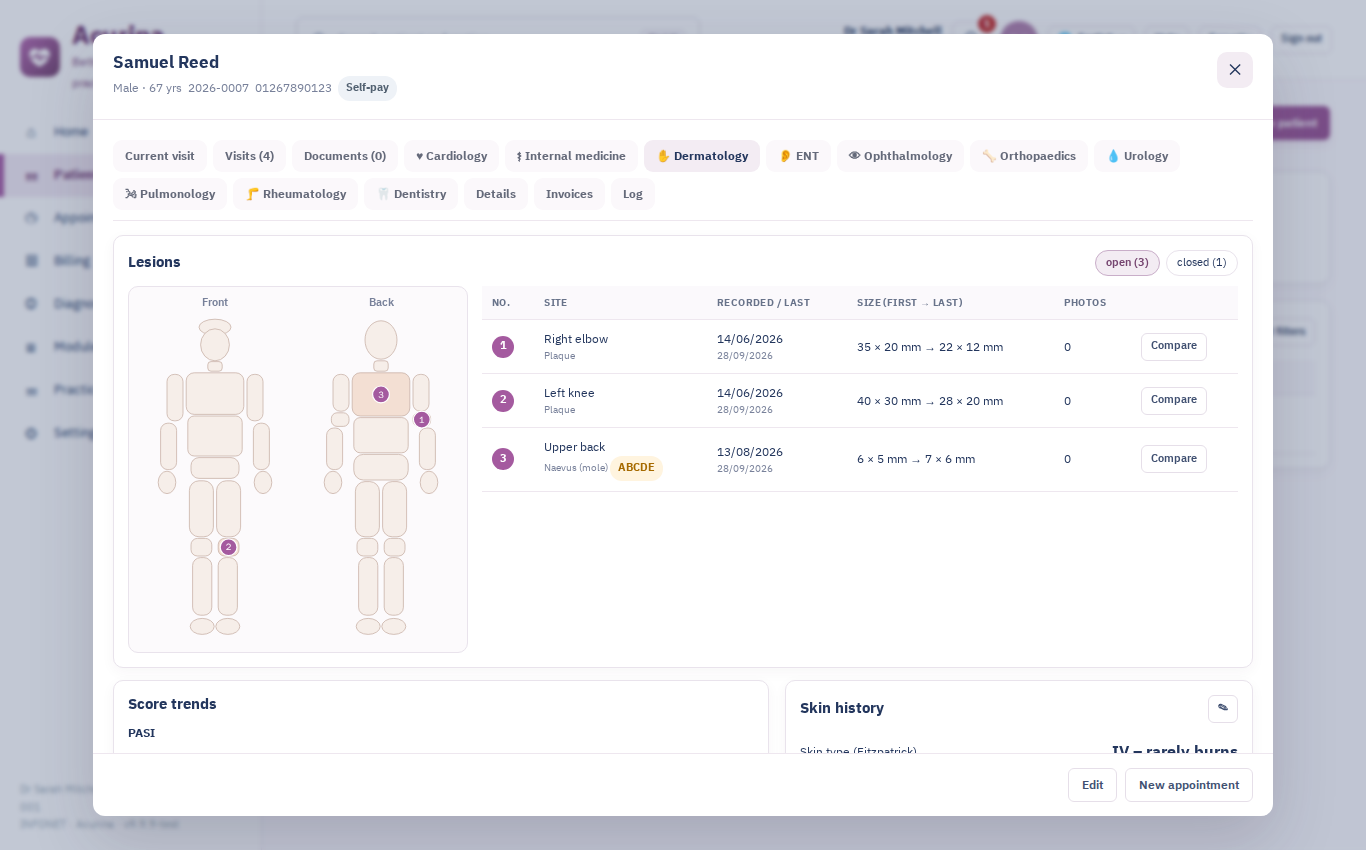
Task: Compare photos for the Left knee lesion
Action: click(1174, 401)
